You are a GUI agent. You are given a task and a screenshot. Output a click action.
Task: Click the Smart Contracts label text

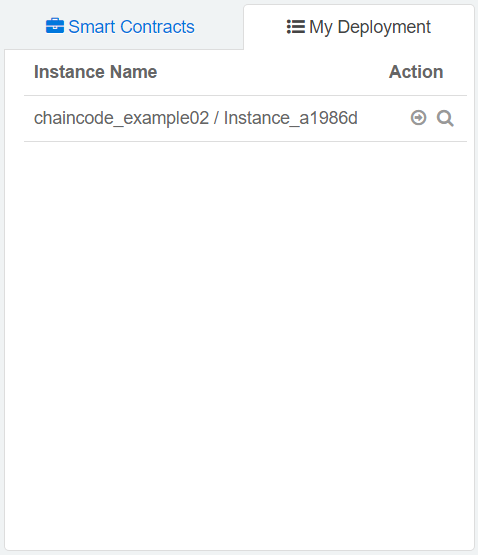coord(131,27)
